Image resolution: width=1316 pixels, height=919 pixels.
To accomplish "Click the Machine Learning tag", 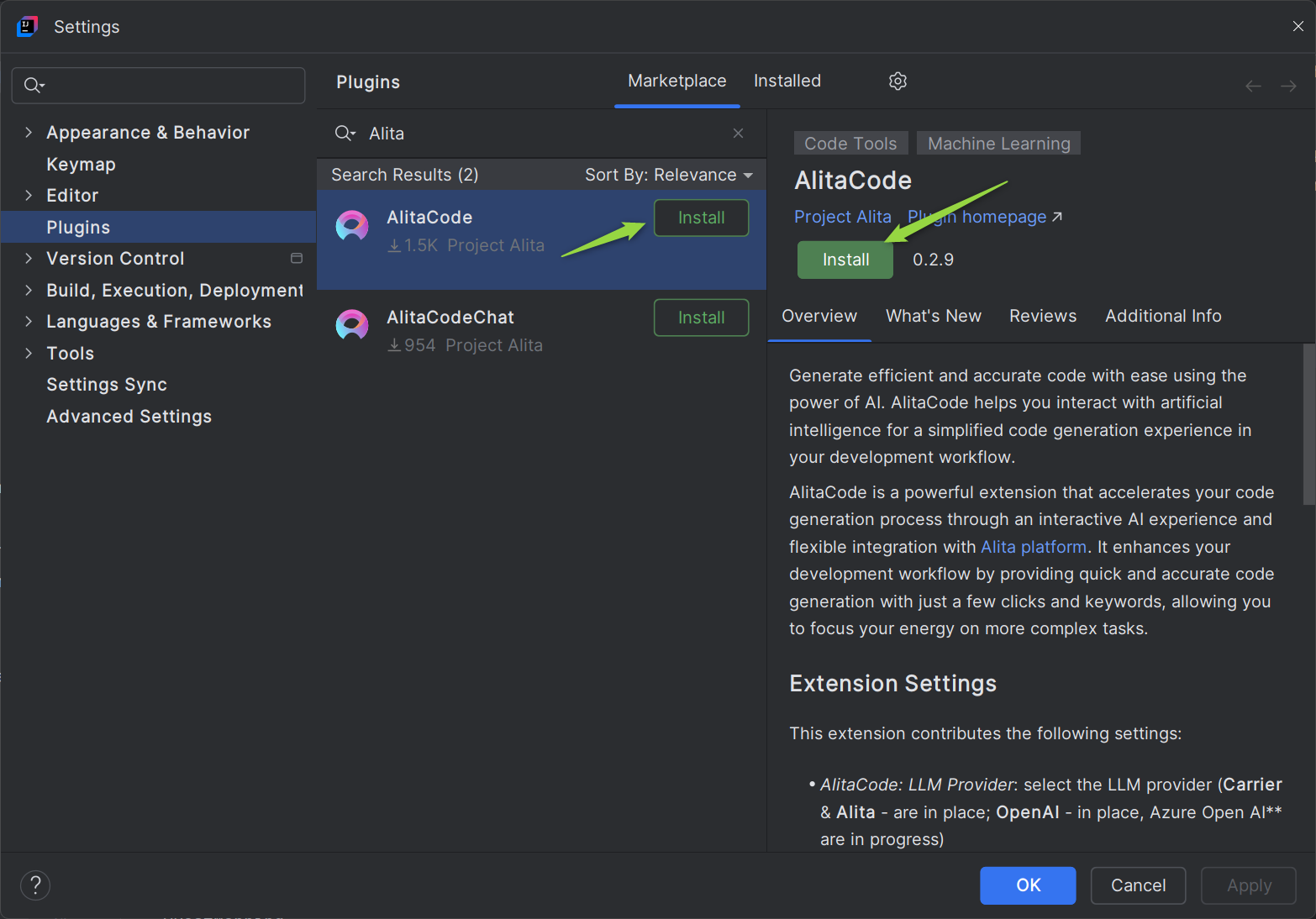I will (999, 144).
